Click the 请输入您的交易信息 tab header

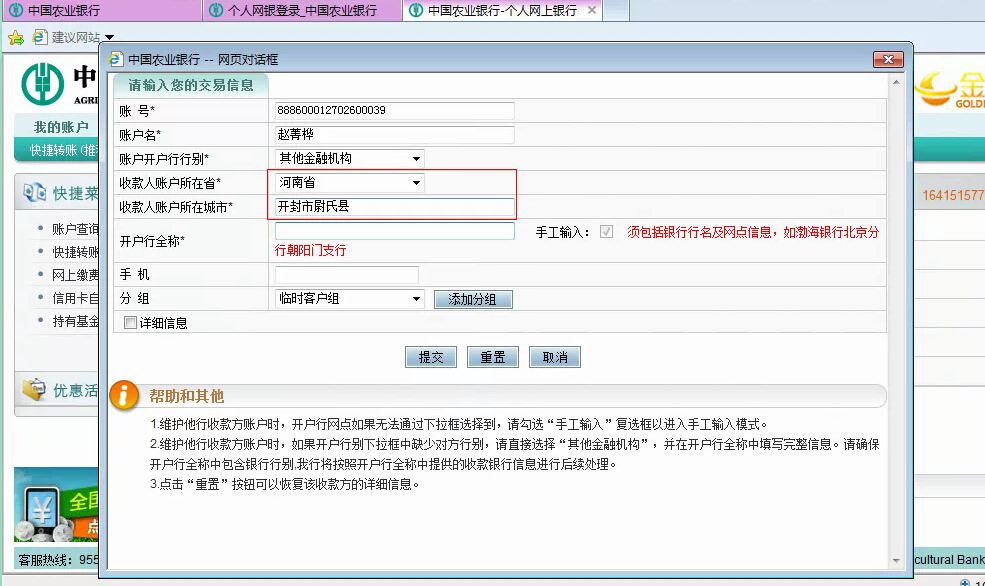click(191, 85)
